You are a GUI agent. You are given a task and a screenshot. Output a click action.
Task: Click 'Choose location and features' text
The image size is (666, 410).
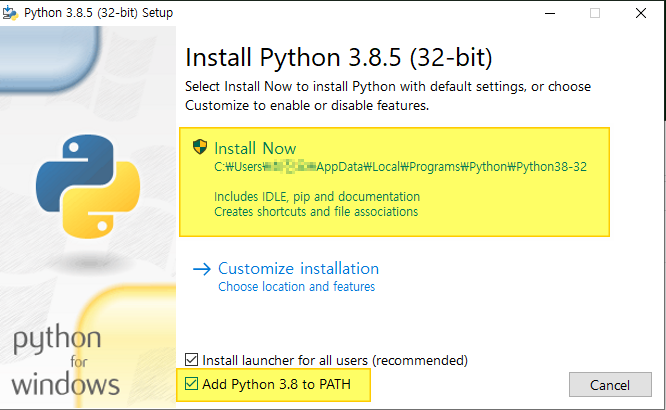296,287
